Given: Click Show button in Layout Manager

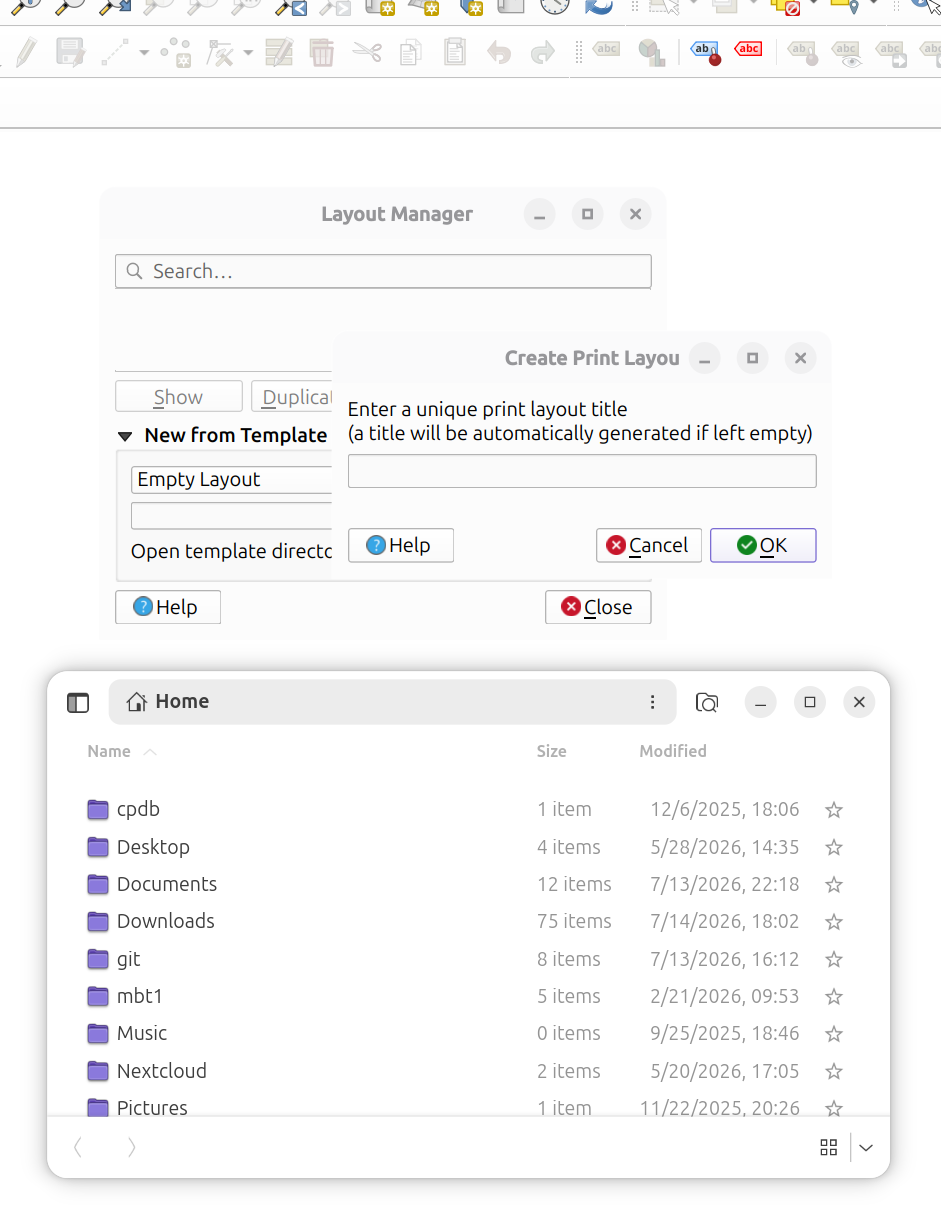Looking at the screenshot, I should pyautogui.click(x=179, y=397).
